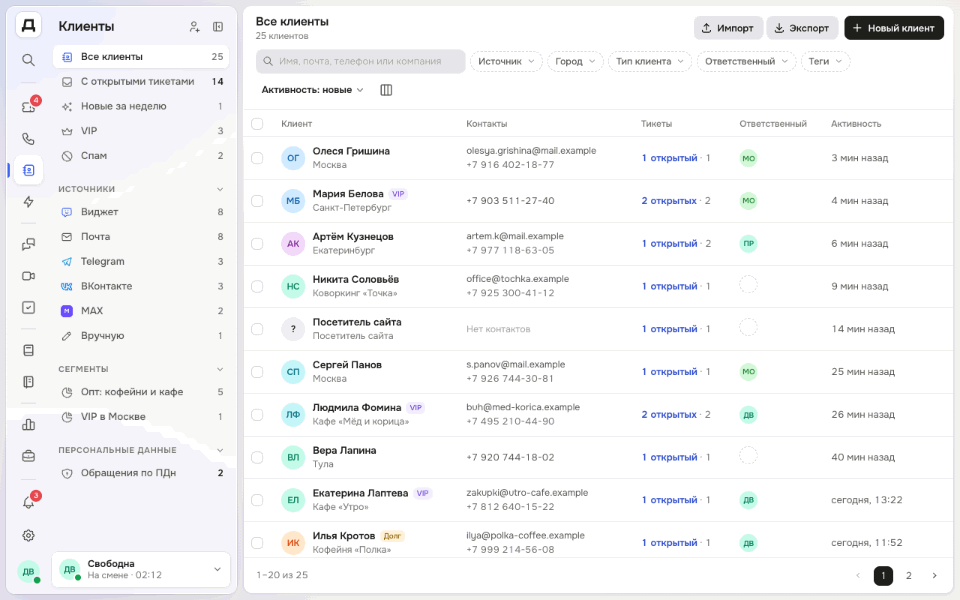Open the video camera section
Image resolution: width=960 pixels, height=600 pixels.
[28, 276]
